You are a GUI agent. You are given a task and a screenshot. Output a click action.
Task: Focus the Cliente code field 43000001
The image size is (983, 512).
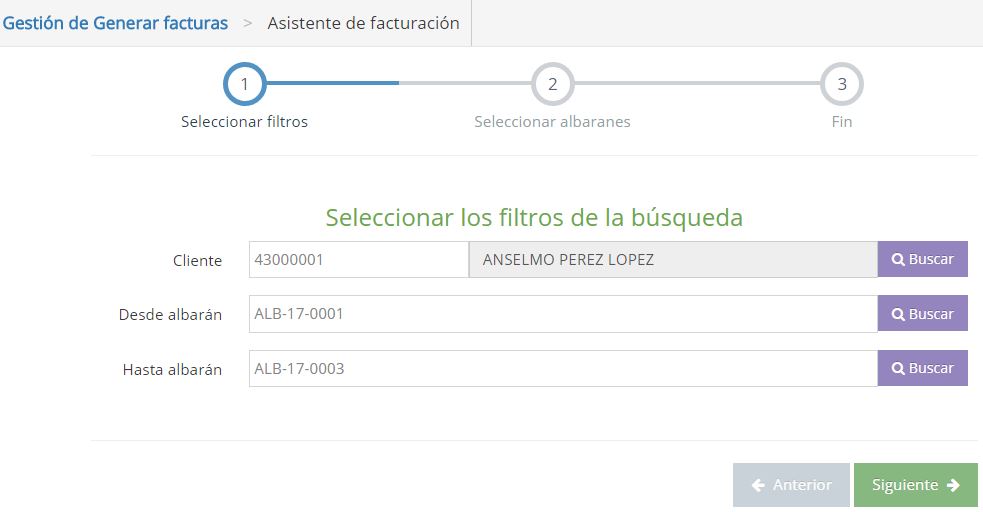tap(359, 259)
